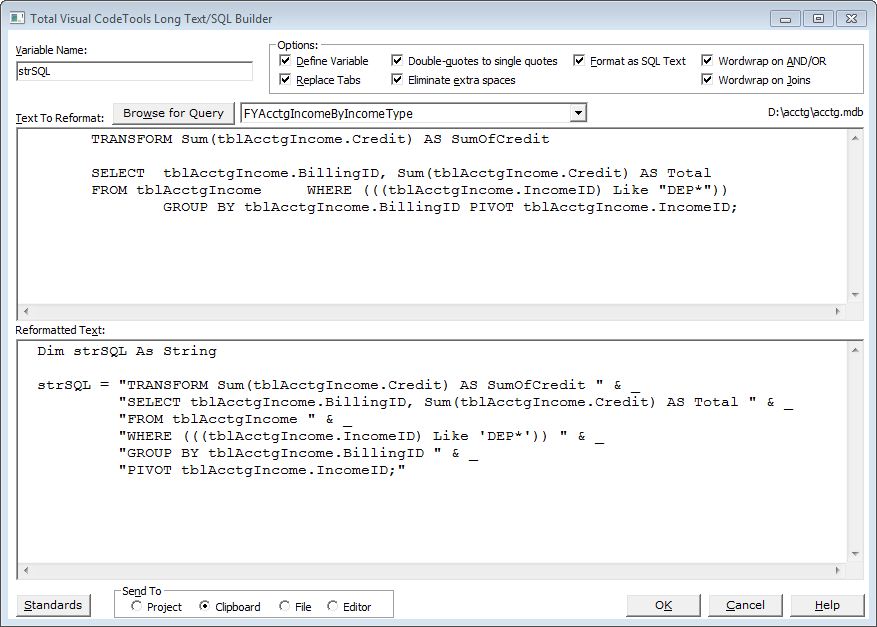877x627 pixels.
Task: Open Help for the SQL Builder
Action: pyautogui.click(x=827, y=605)
